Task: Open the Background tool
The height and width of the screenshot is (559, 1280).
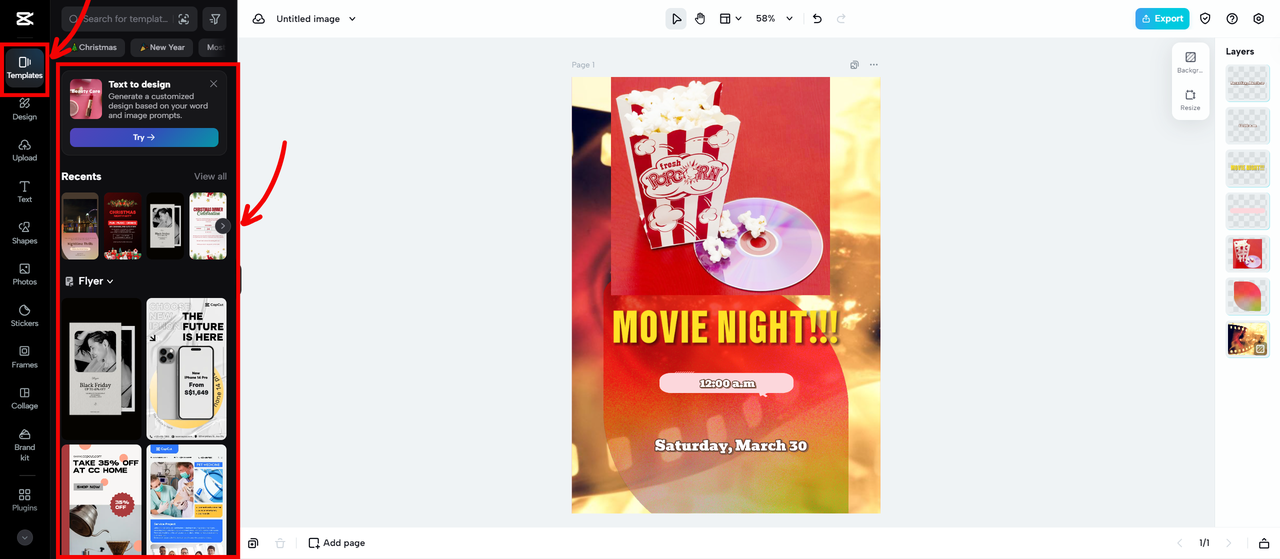Action: pyautogui.click(x=1190, y=63)
